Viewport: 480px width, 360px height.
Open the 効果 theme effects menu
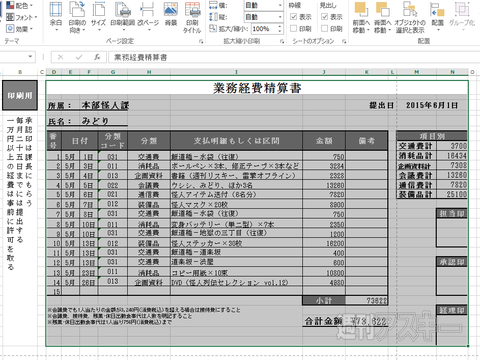point(20,29)
